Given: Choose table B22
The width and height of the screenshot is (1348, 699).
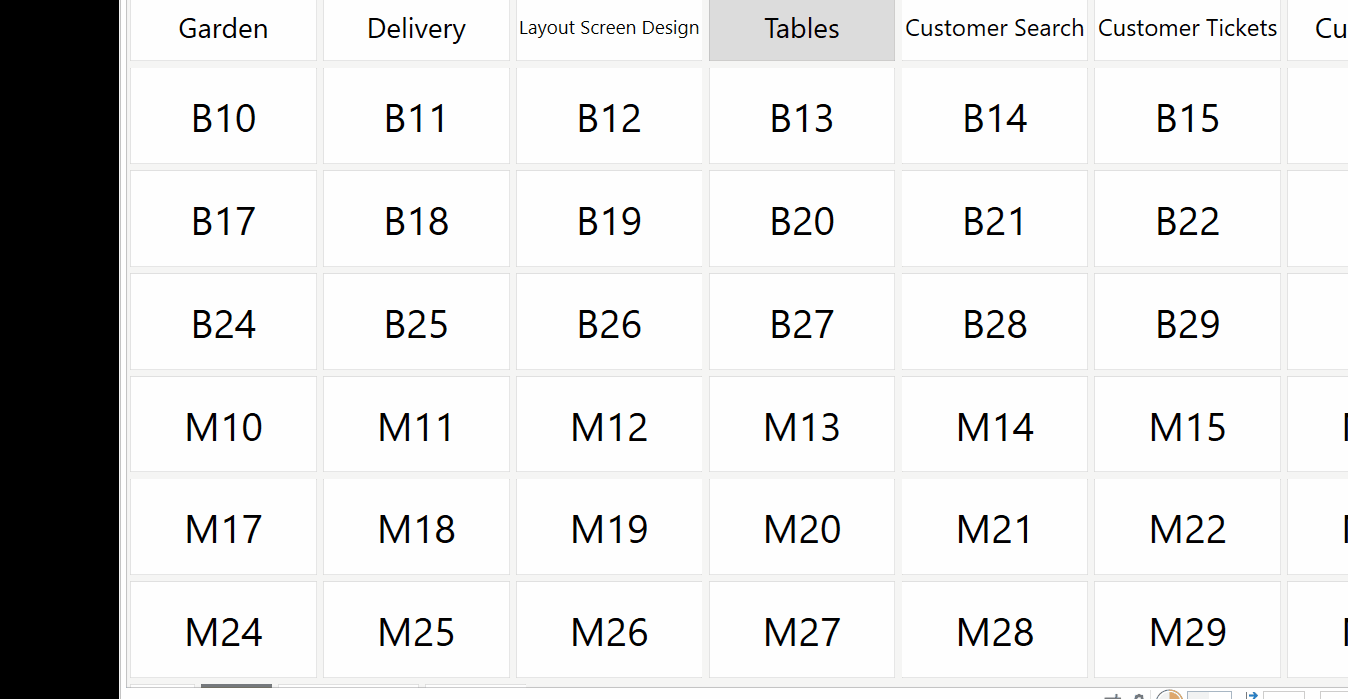Looking at the screenshot, I should pyautogui.click(x=1187, y=219).
